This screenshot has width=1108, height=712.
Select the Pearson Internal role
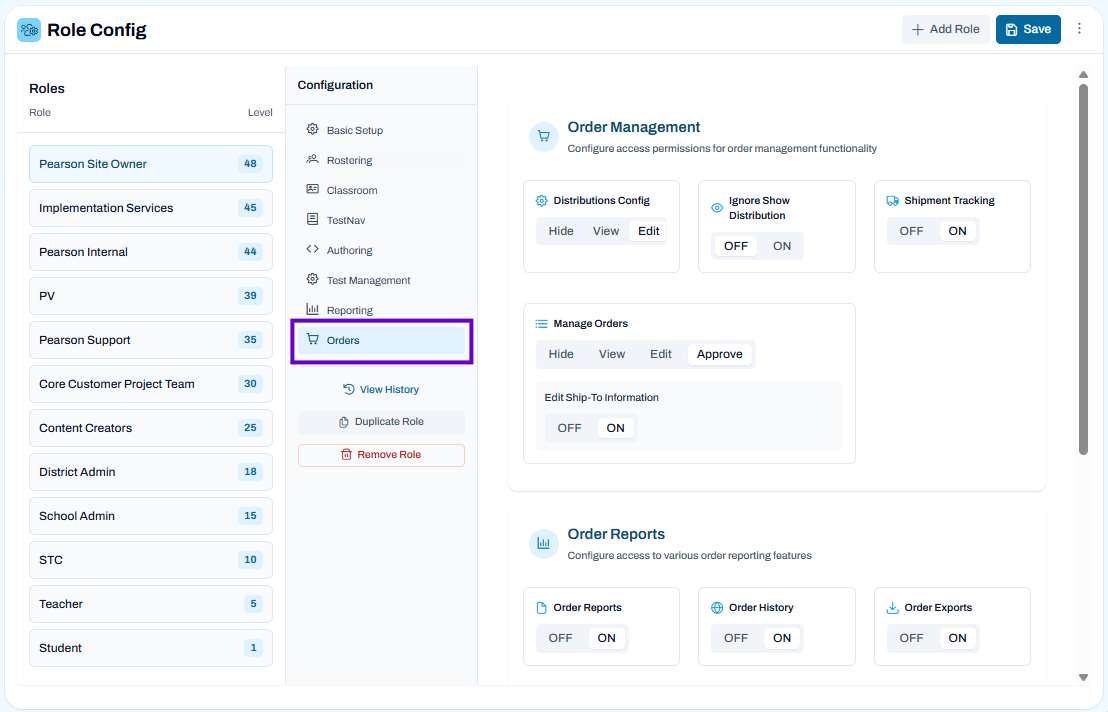(x=151, y=252)
